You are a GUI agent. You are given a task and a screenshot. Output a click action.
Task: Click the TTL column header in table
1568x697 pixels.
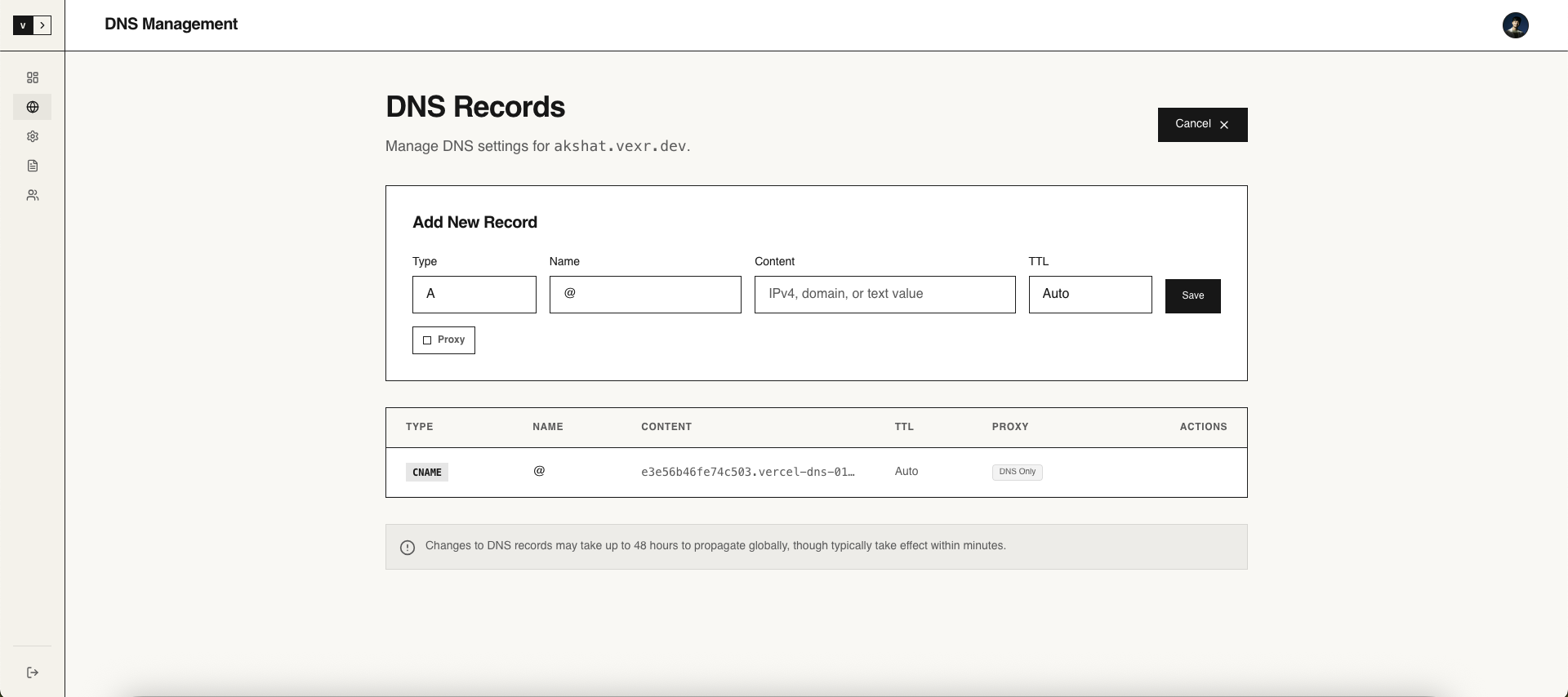pyautogui.click(x=904, y=427)
